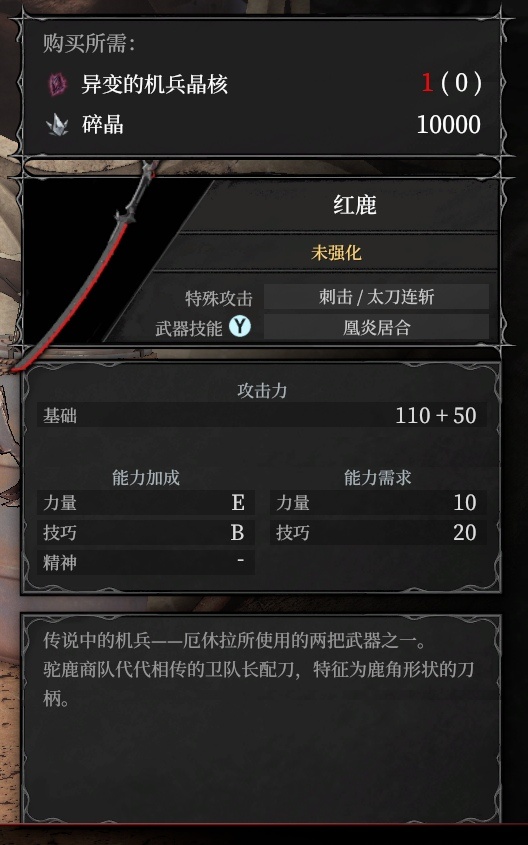Click the 技巧 requirement row showing 20

tap(378, 532)
